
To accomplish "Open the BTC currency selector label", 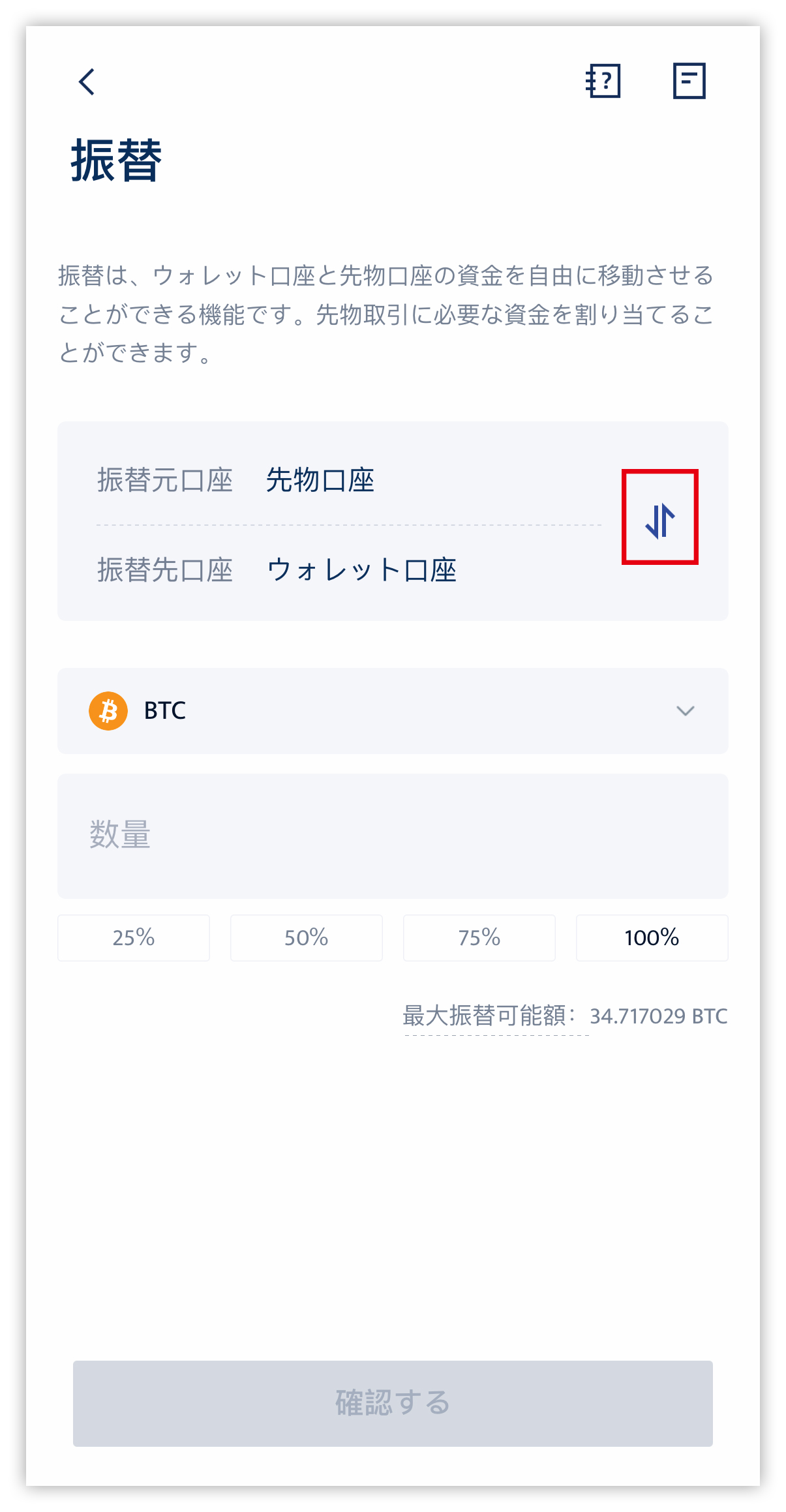I will [x=165, y=710].
